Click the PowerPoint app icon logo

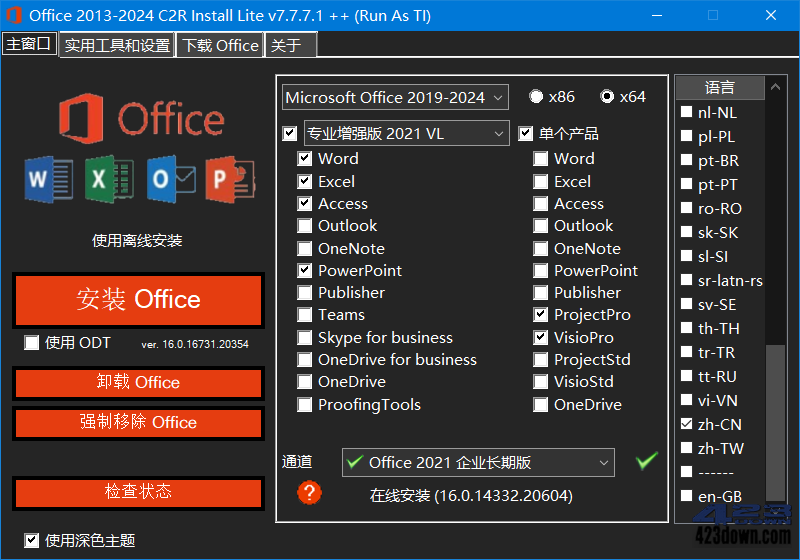(231, 180)
